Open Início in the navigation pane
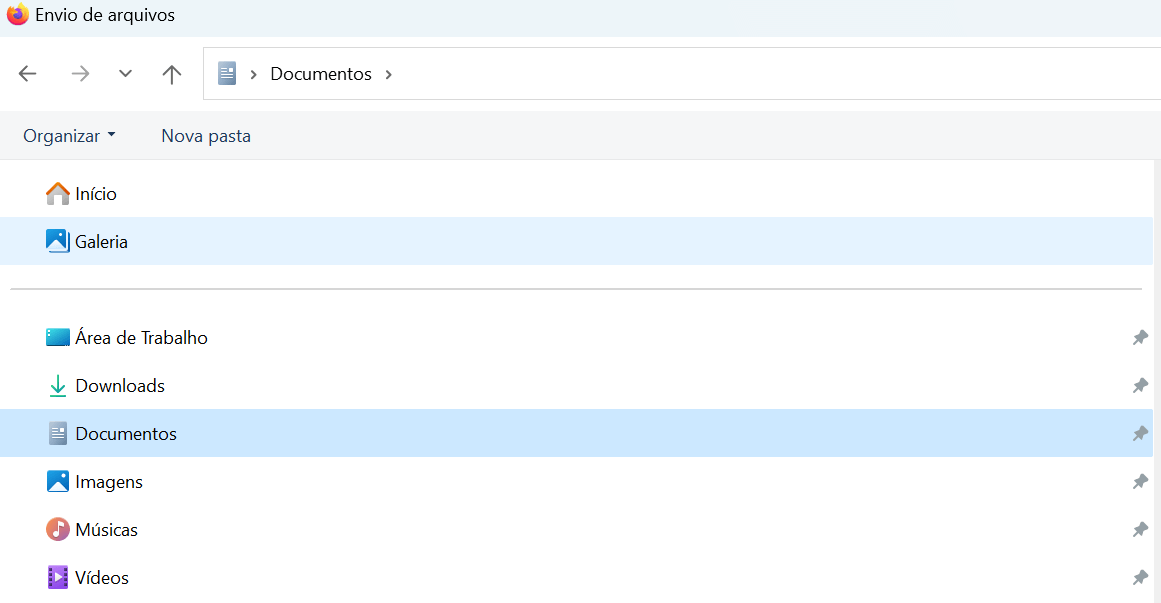This screenshot has width=1161, height=603. pos(576,193)
